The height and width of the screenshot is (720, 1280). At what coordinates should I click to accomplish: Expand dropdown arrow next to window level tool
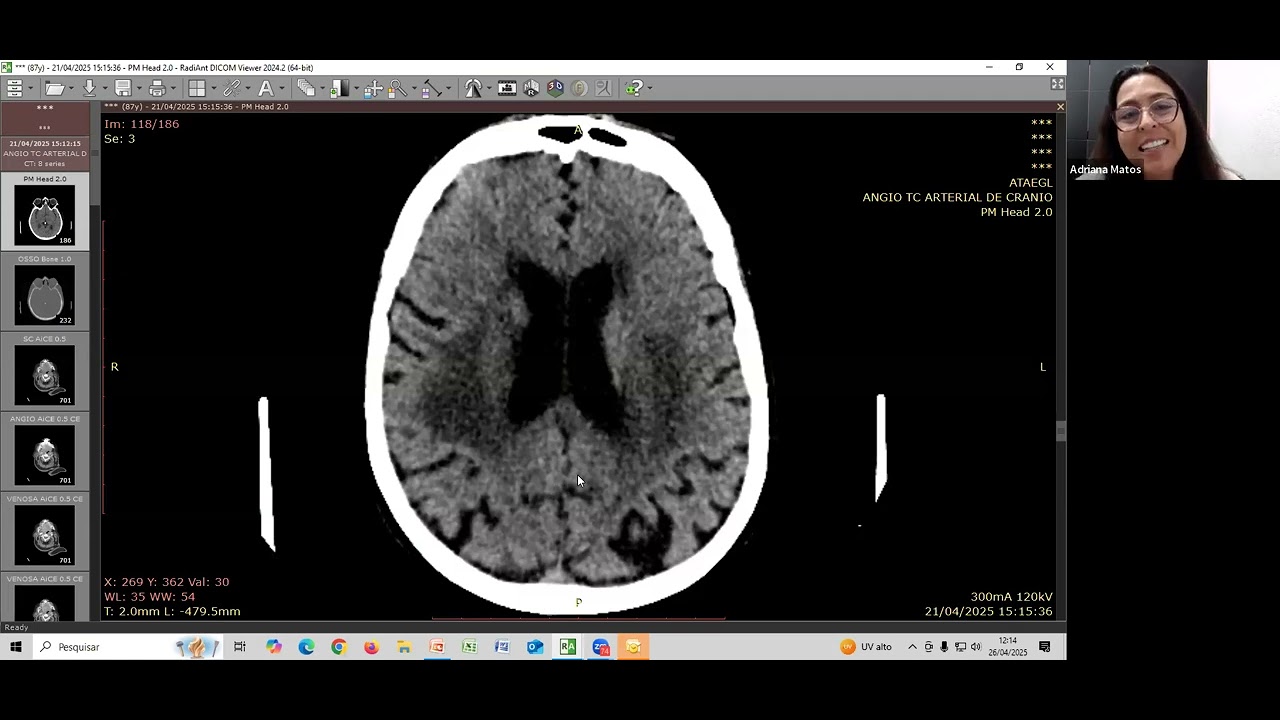point(355,89)
